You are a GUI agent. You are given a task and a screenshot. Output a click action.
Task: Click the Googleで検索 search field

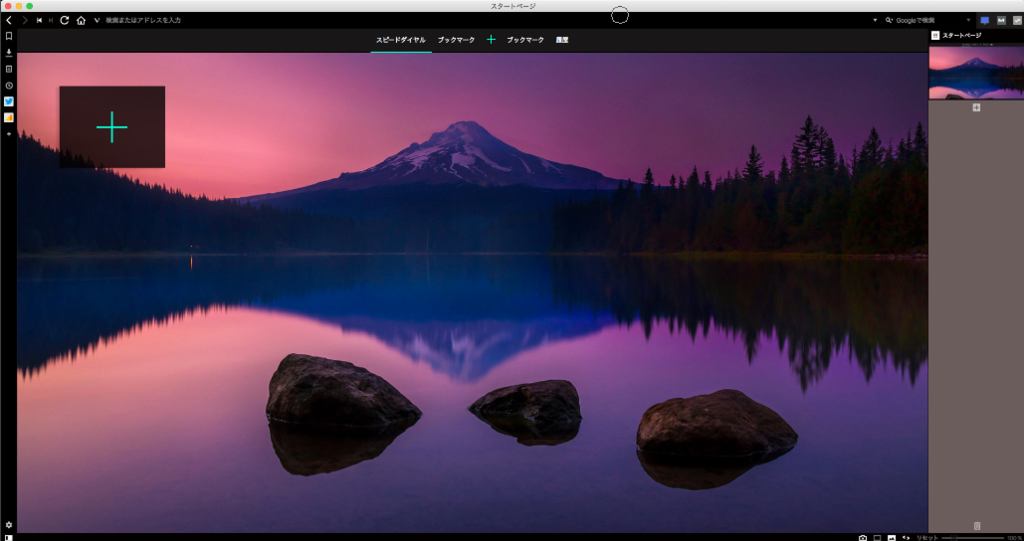(929, 20)
